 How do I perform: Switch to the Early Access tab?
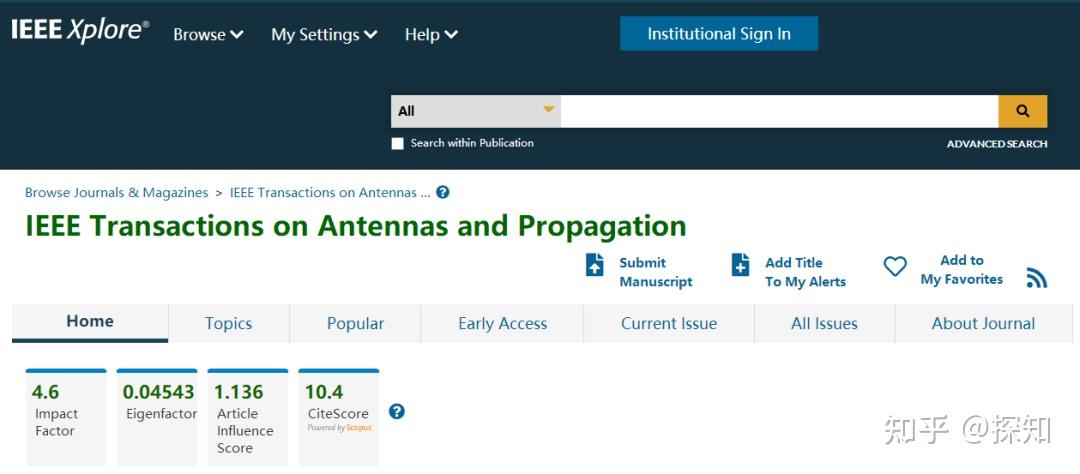click(502, 323)
